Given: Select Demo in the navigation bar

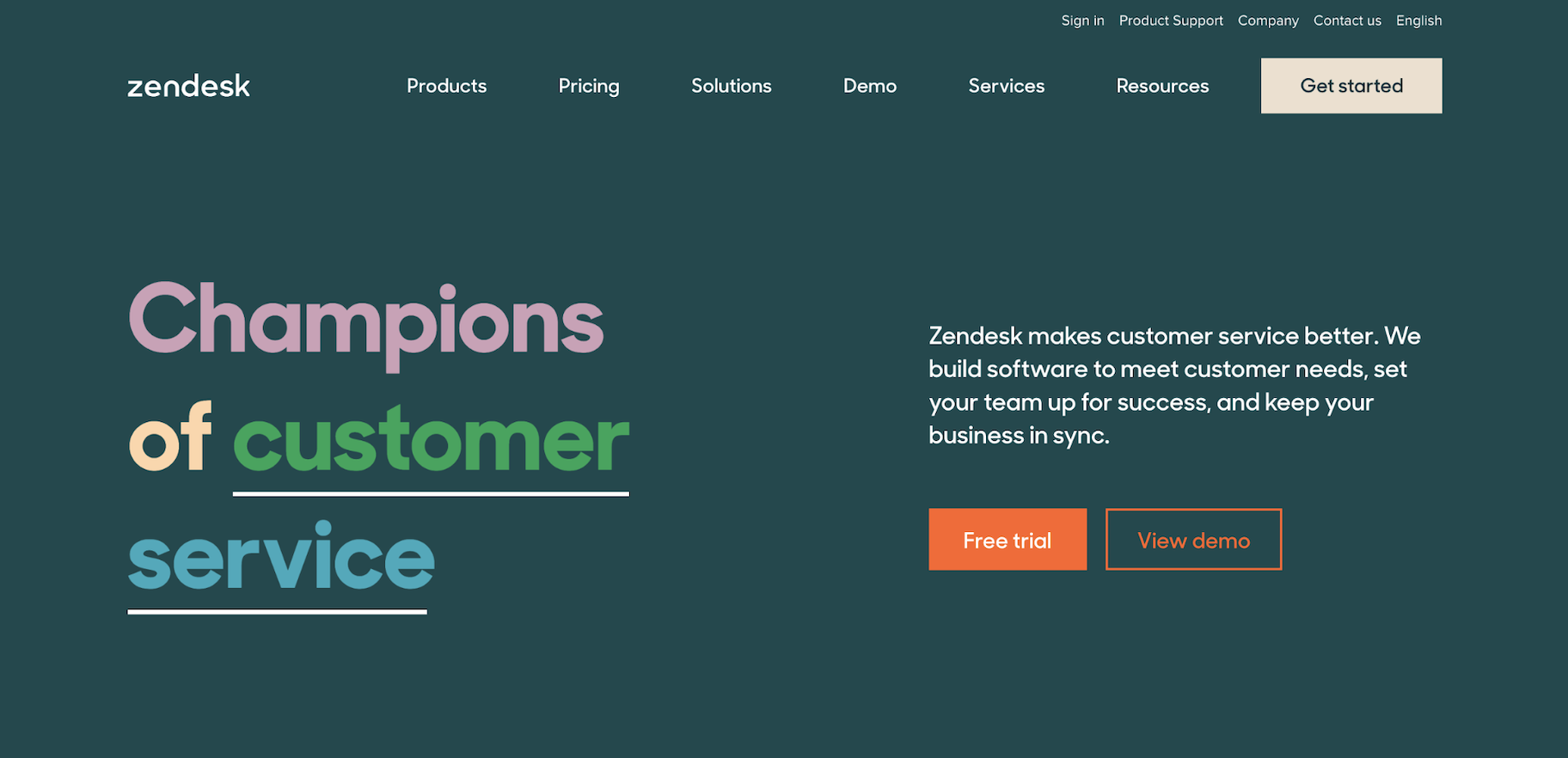Looking at the screenshot, I should tap(869, 86).
